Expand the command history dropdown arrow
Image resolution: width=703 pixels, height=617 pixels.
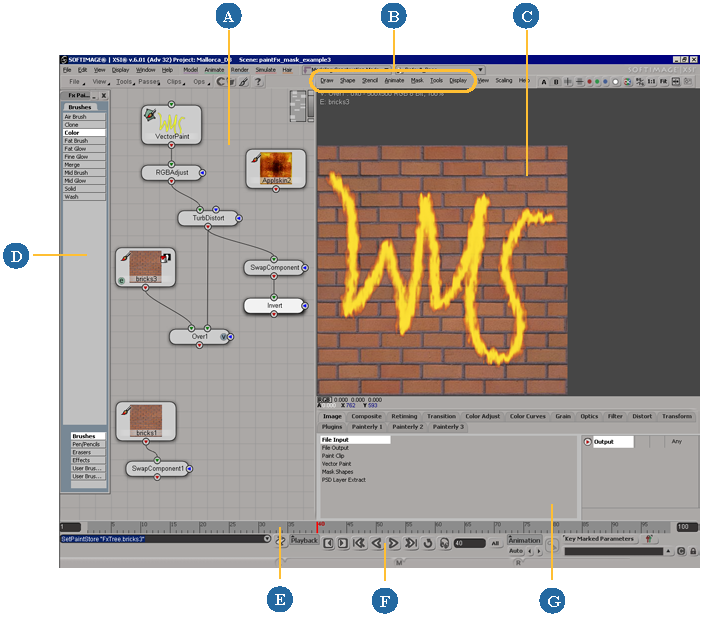[x=267, y=539]
